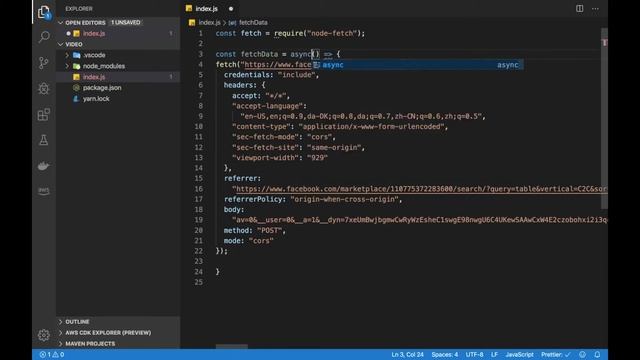Open the AWS explorer icon

pos(44,191)
